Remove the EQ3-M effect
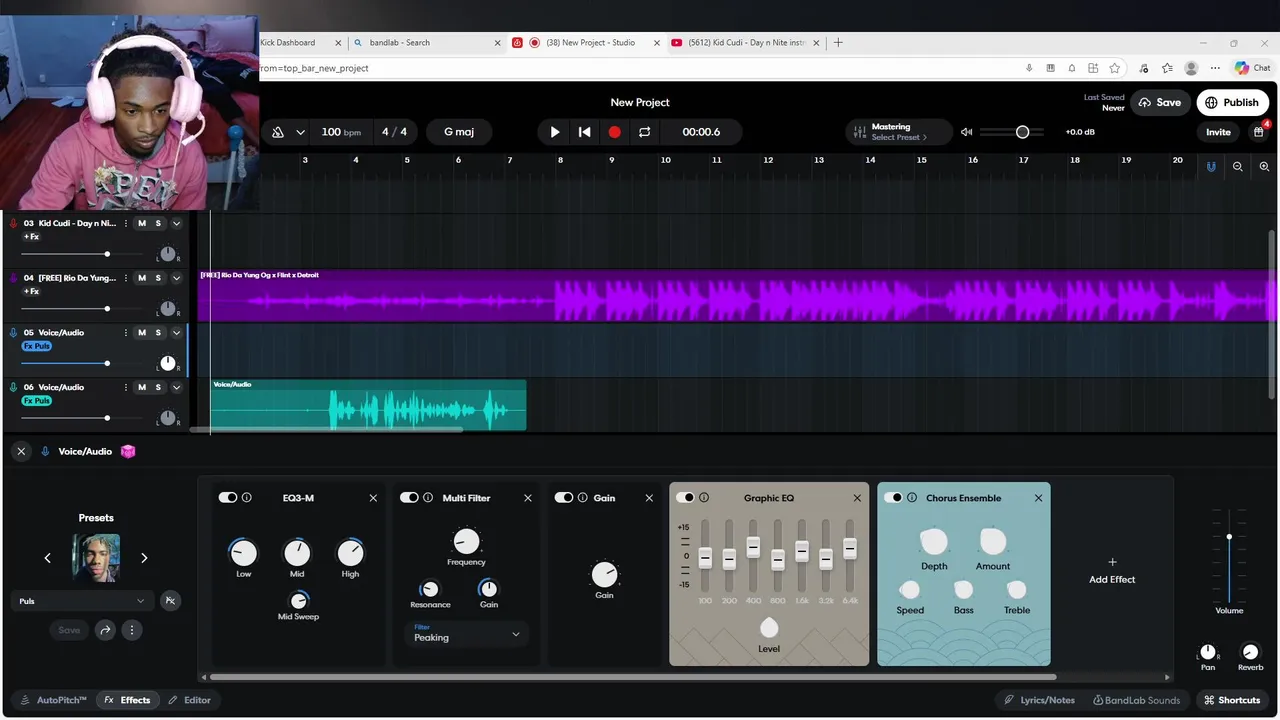This screenshot has height=720, width=1280. [373, 498]
